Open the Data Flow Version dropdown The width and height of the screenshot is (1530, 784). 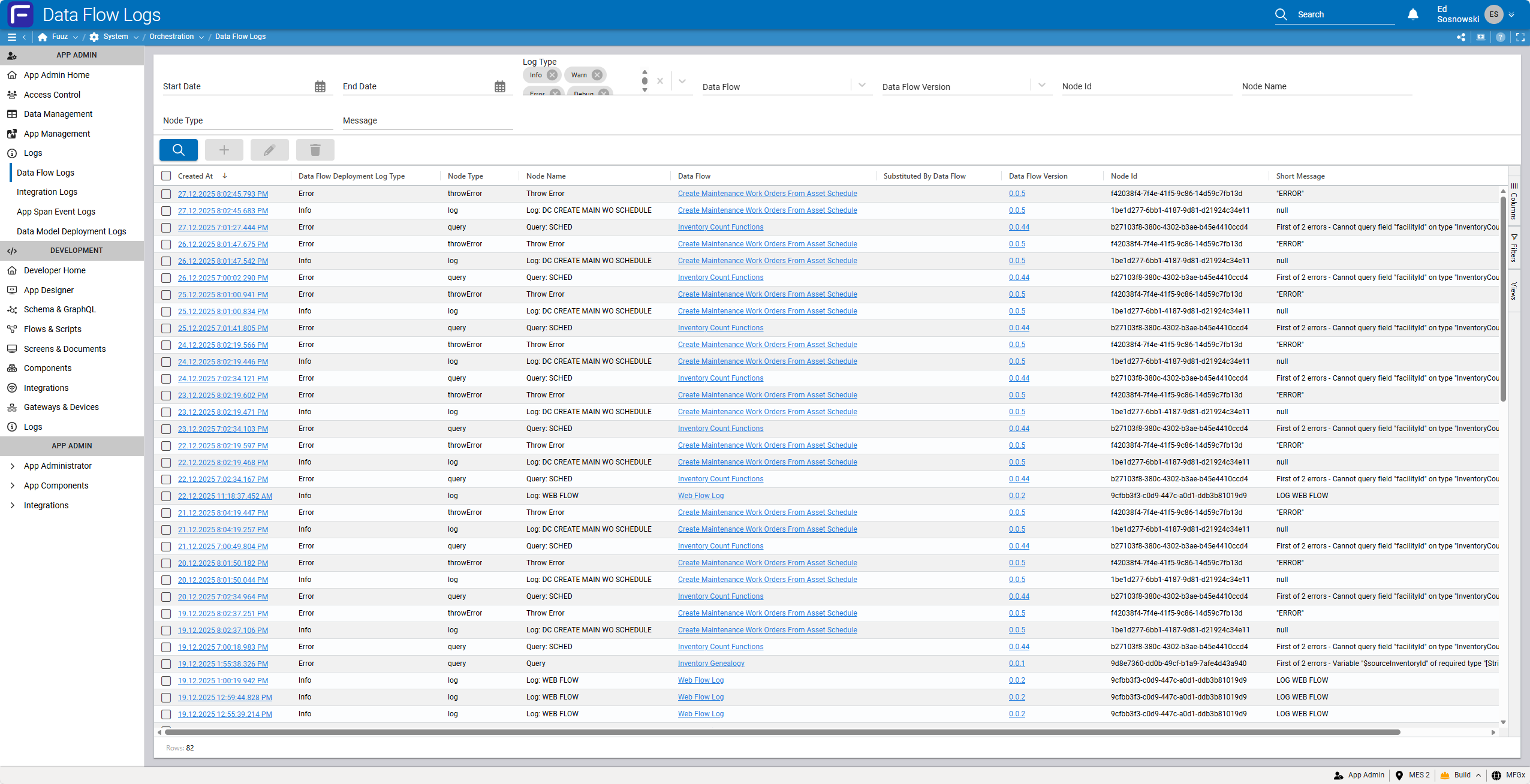pos(1042,85)
